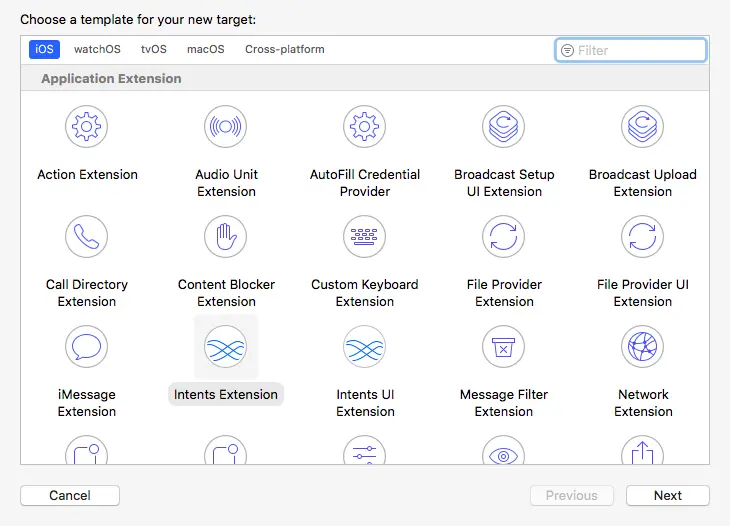Viewport: 730px width, 526px height.
Task: Select the Call Directory Extension icon
Action: [x=87, y=237]
